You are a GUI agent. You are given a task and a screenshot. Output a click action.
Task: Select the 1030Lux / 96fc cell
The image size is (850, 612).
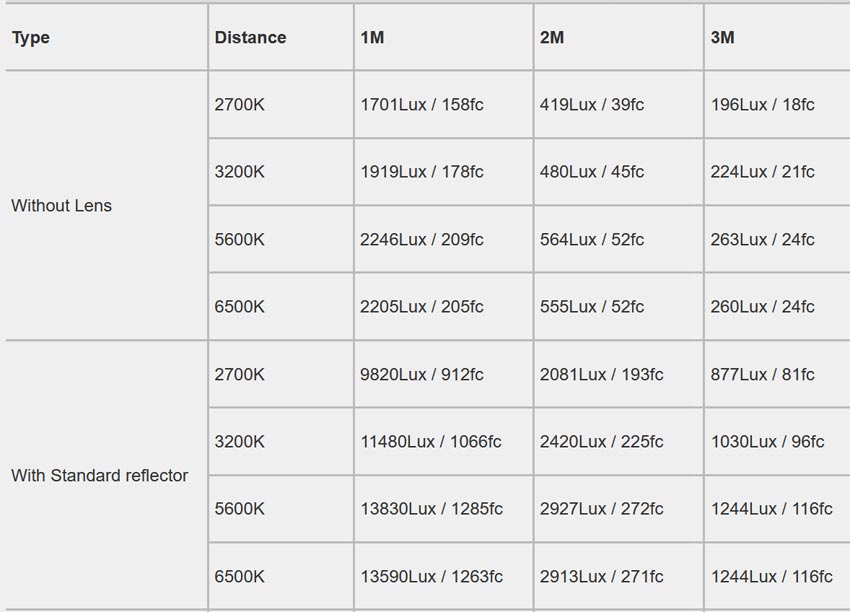767,441
